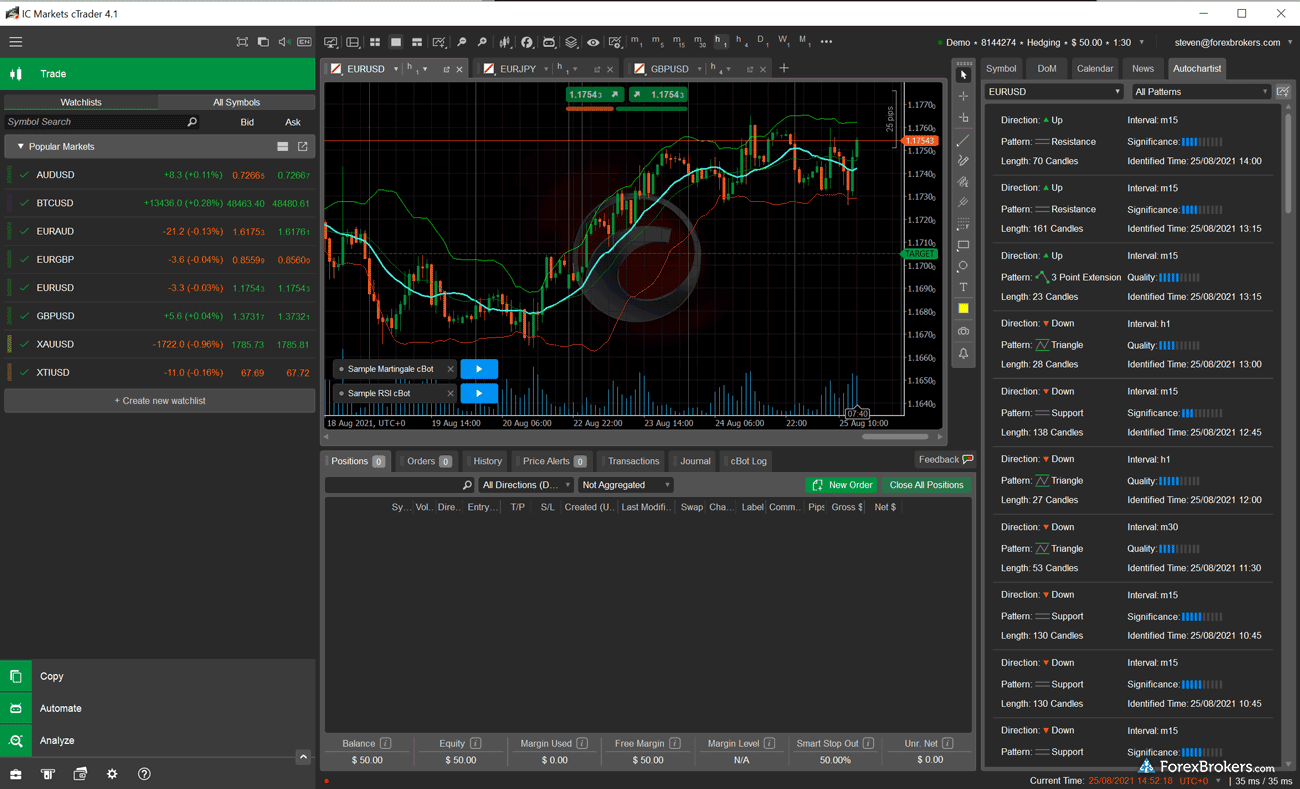Screen dimensions: 1300x789
Task: Switch chart timeframe to m5
Action: (x=657, y=41)
